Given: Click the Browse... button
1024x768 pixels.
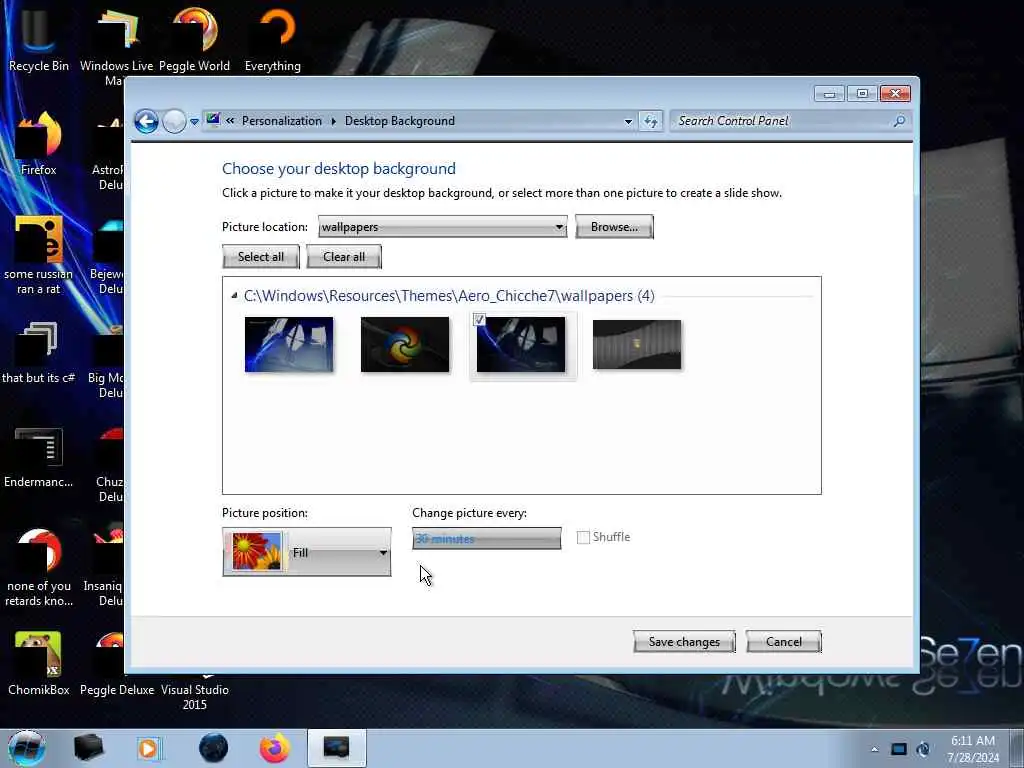Looking at the screenshot, I should tap(614, 227).
